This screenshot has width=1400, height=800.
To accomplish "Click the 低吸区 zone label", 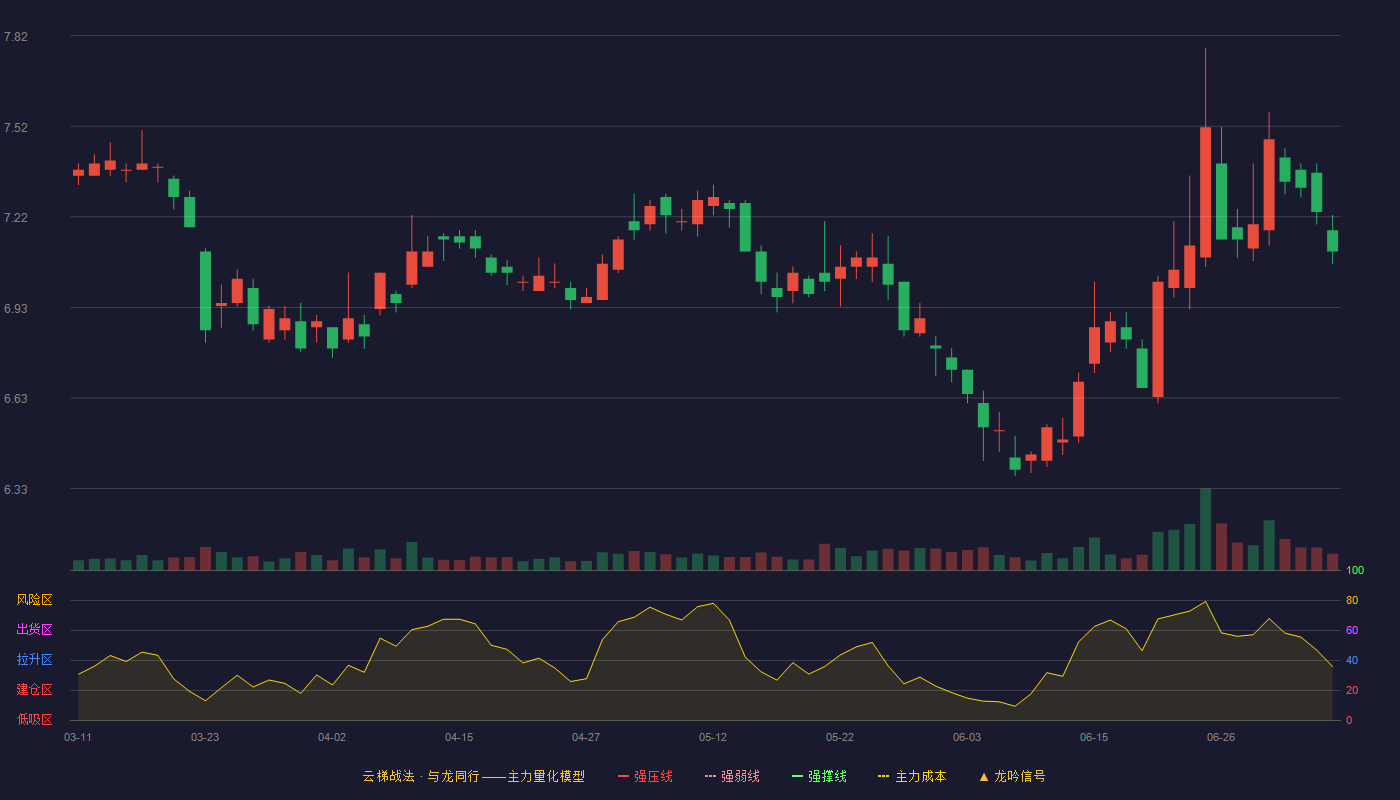I will click(34, 719).
